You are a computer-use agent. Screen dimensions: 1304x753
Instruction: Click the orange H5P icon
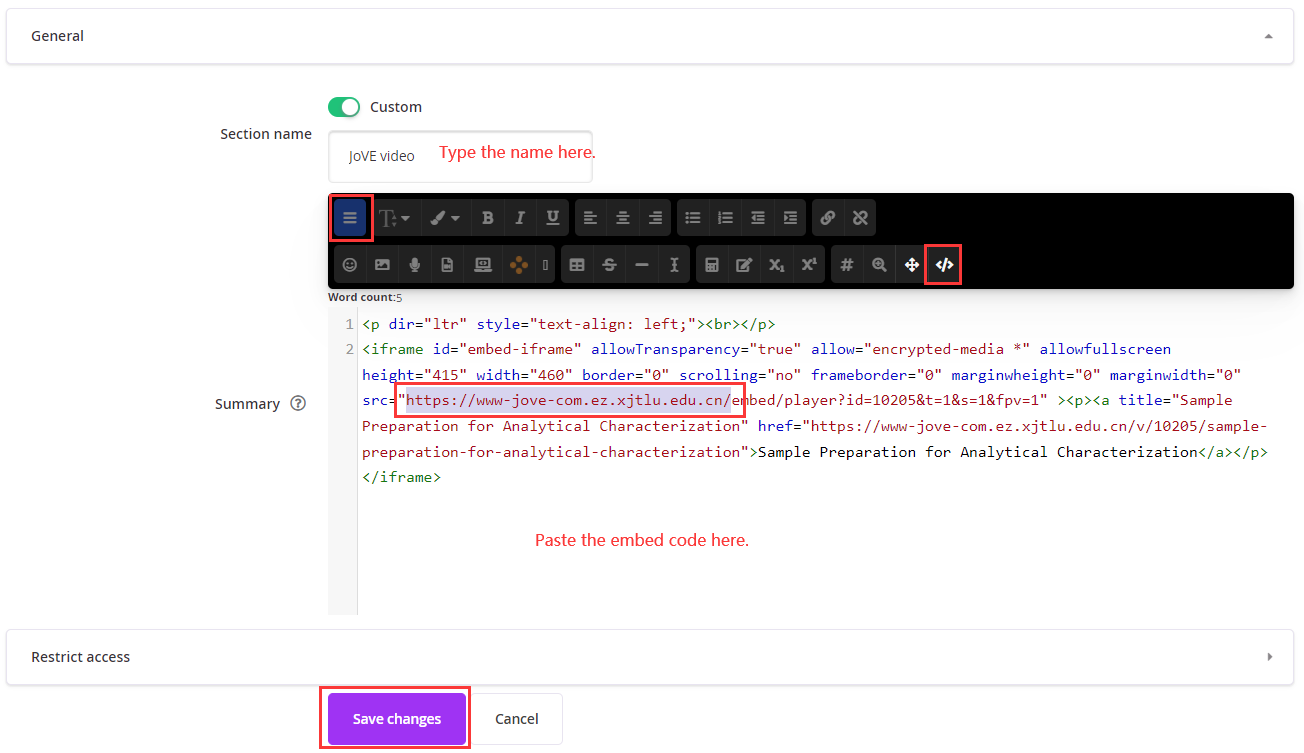519,265
